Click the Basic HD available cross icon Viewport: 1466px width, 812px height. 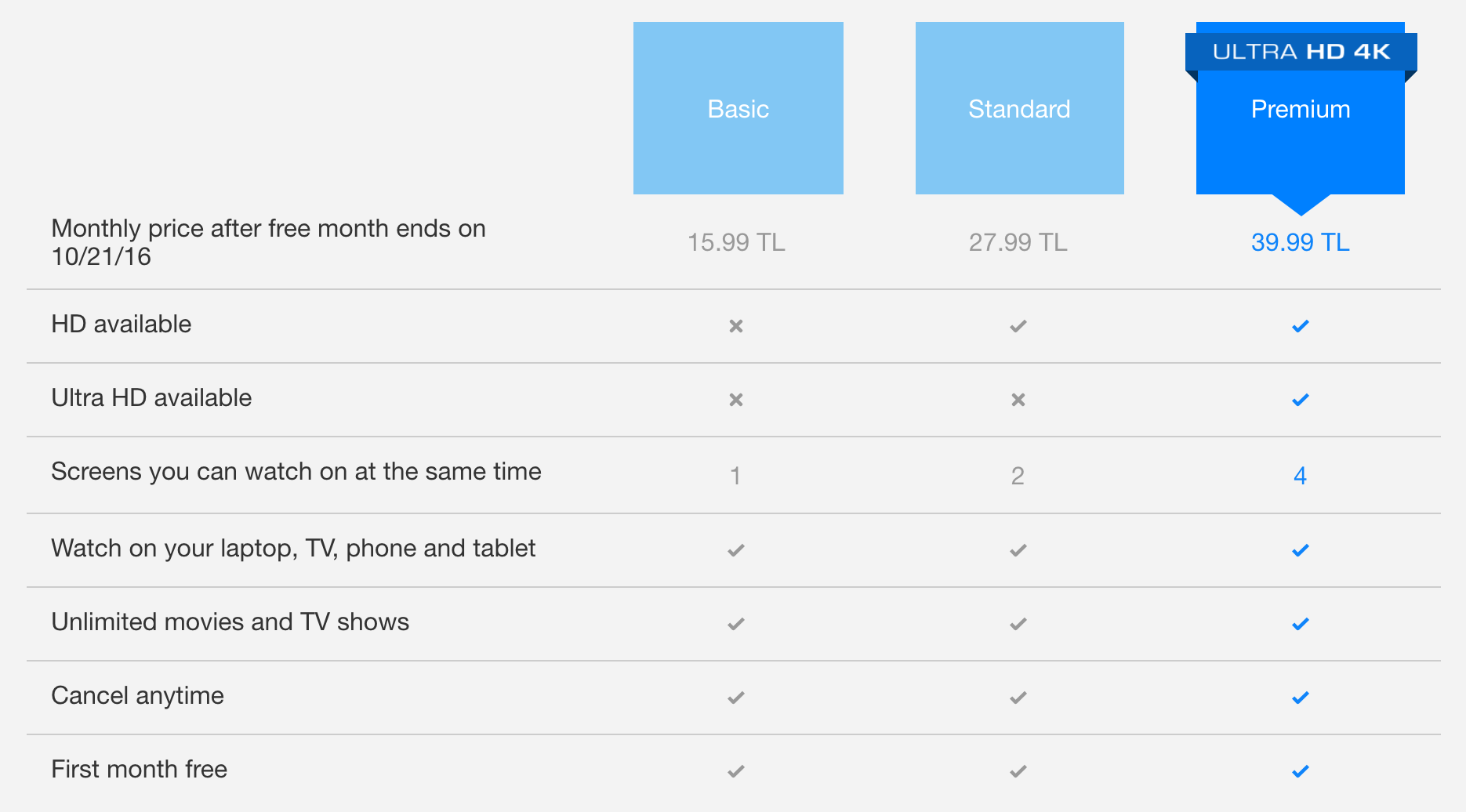click(736, 326)
